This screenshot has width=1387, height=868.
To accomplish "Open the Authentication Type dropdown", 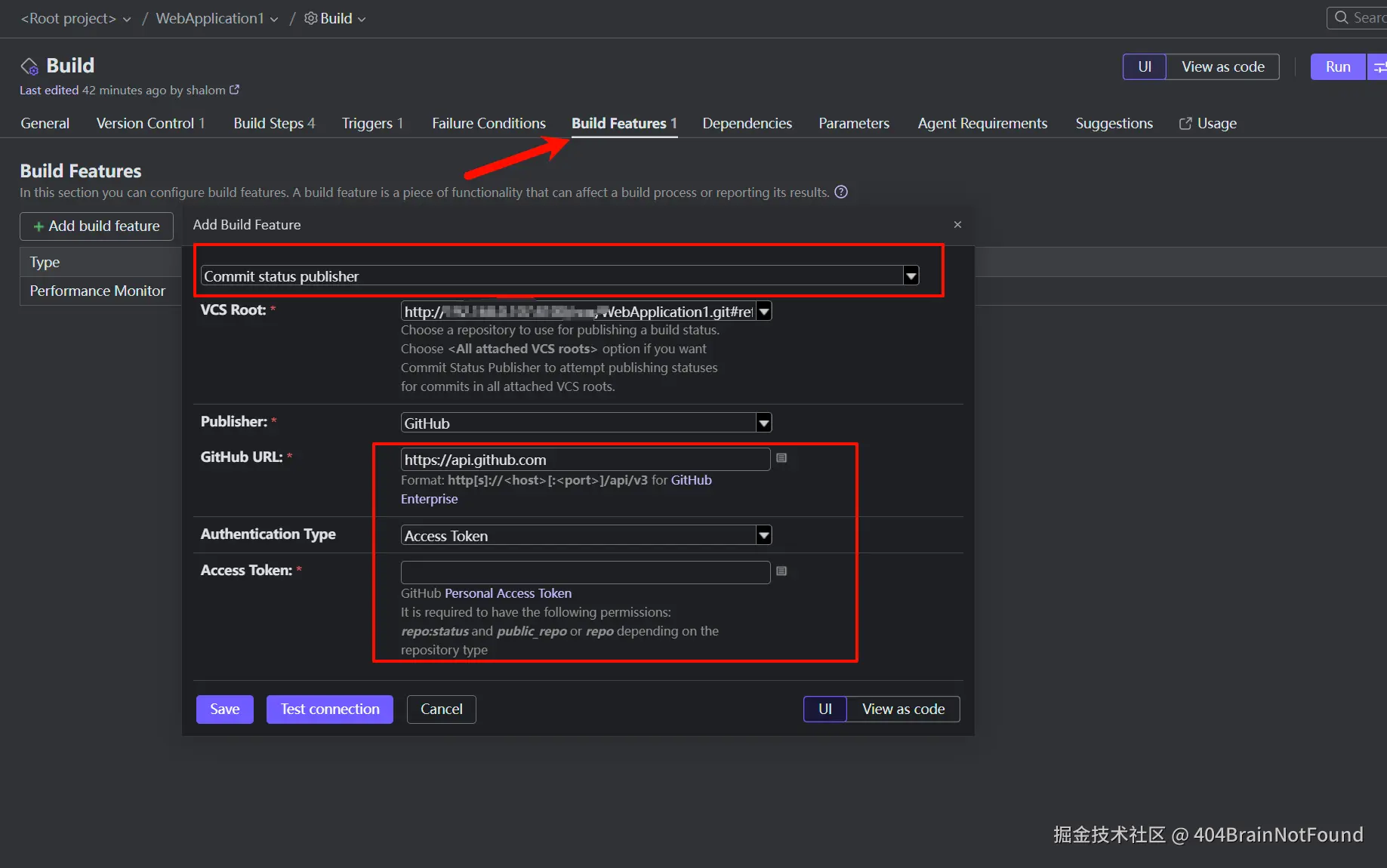I will tap(763, 536).
